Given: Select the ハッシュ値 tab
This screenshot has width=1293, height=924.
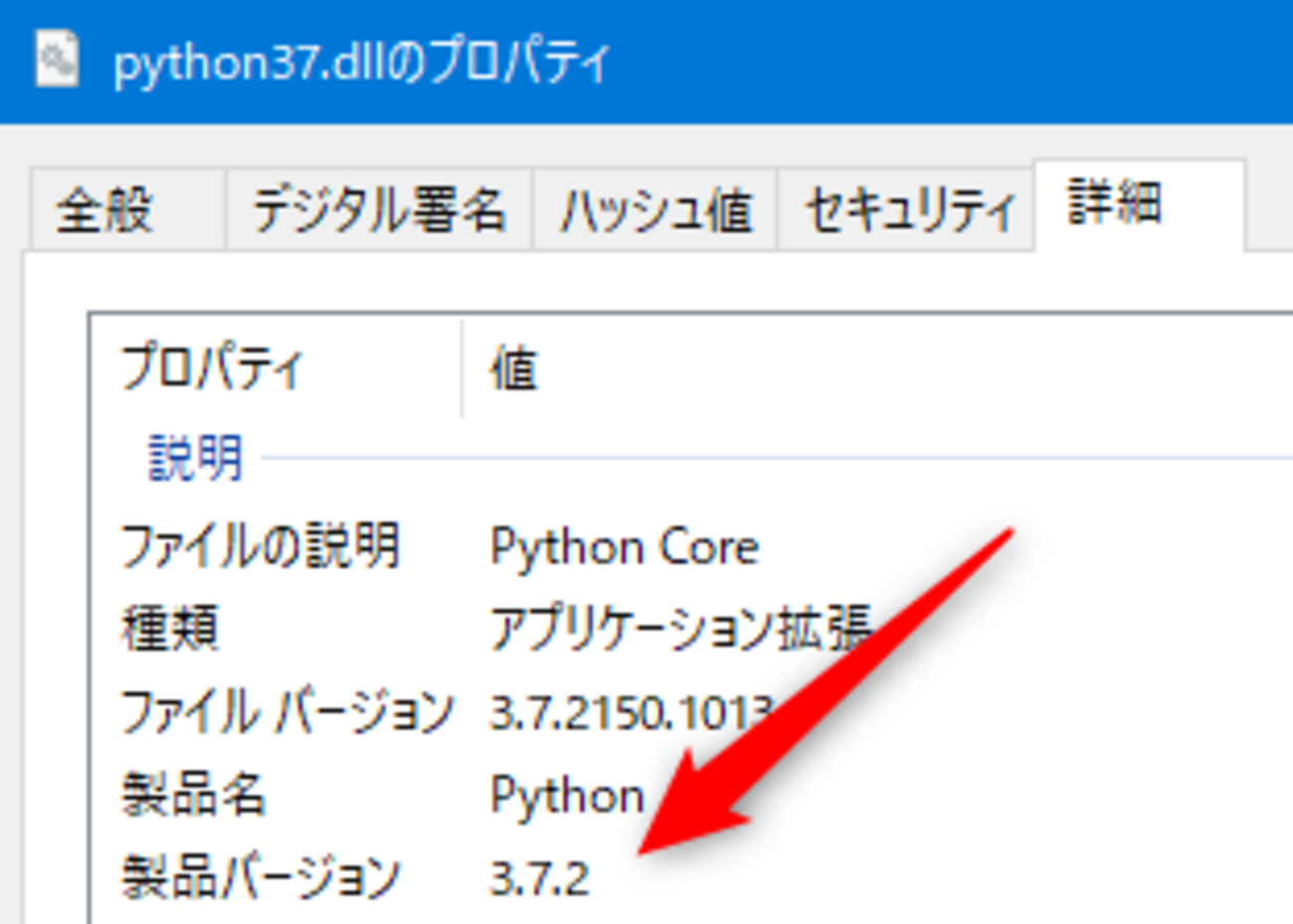Looking at the screenshot, I should tap(655, 209).
